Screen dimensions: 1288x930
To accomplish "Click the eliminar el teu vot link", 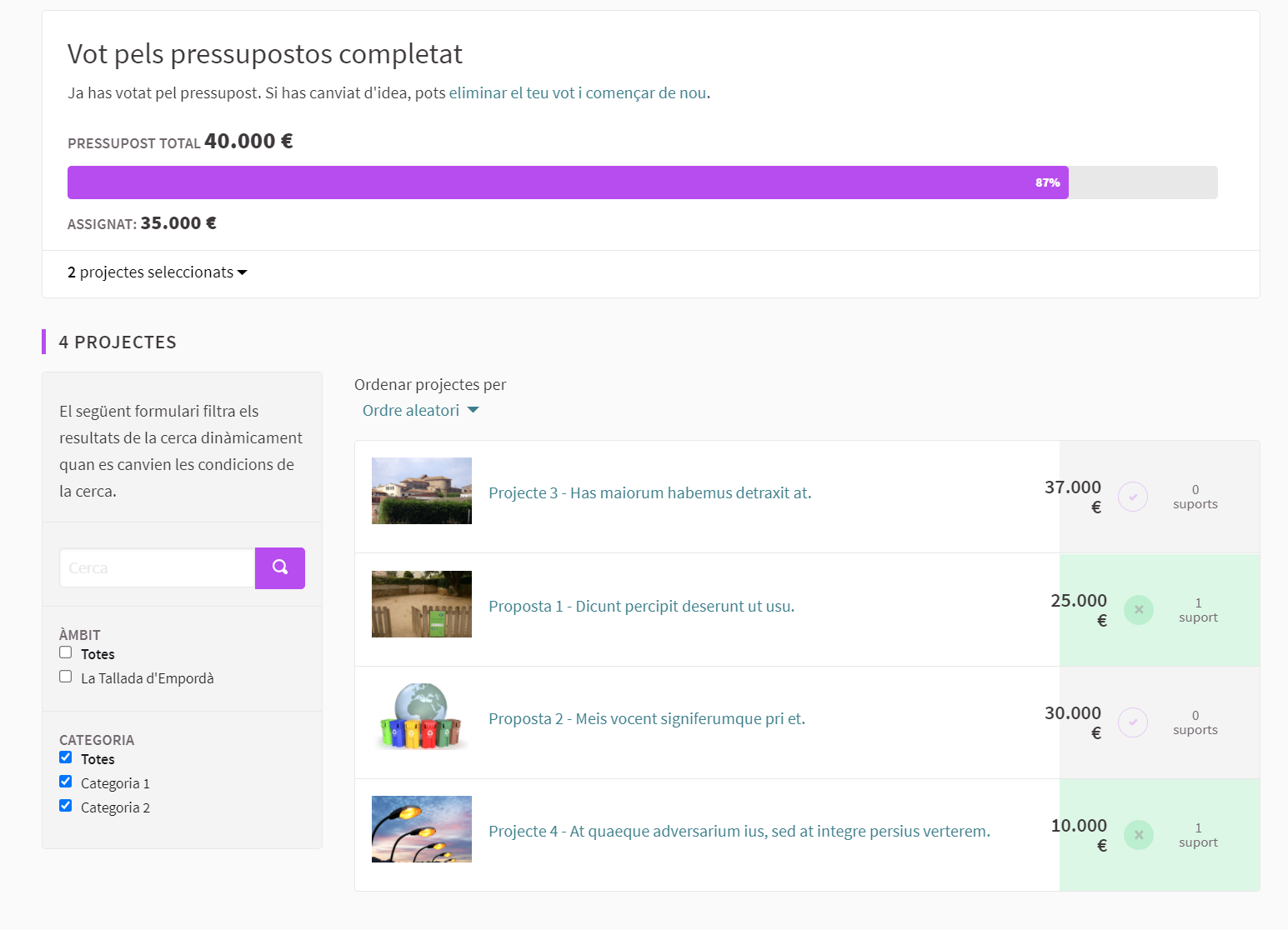I will 578,93.
